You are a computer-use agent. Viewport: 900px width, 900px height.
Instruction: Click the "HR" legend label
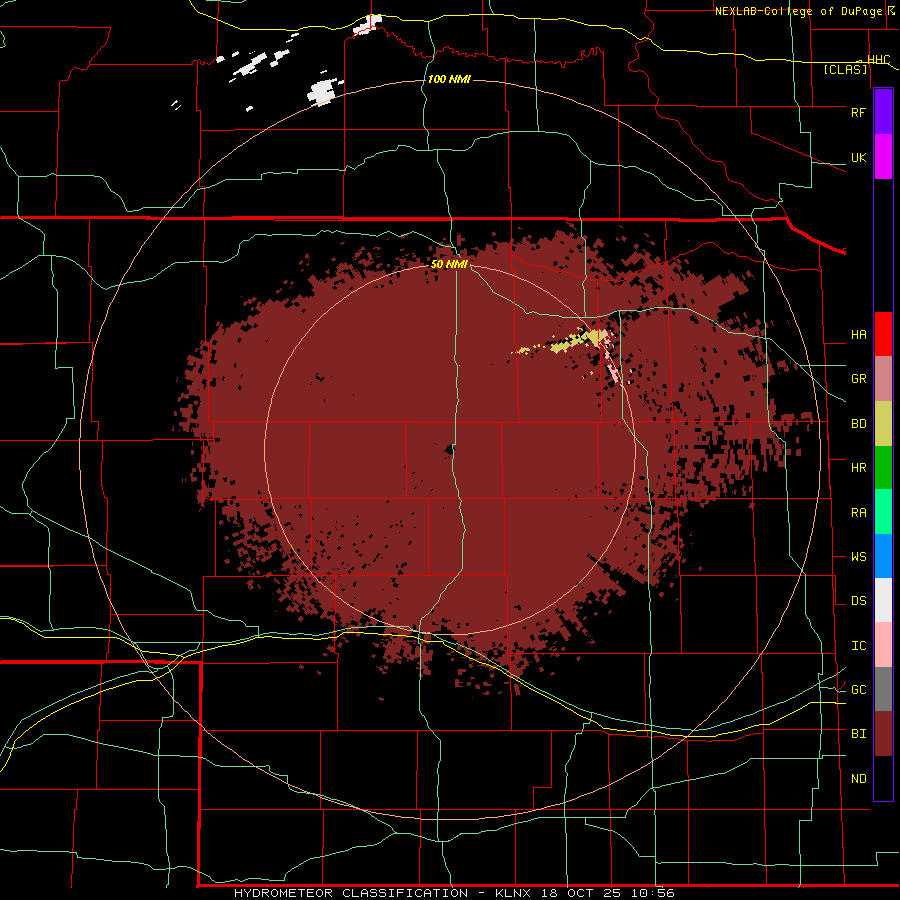coord(858,468)
